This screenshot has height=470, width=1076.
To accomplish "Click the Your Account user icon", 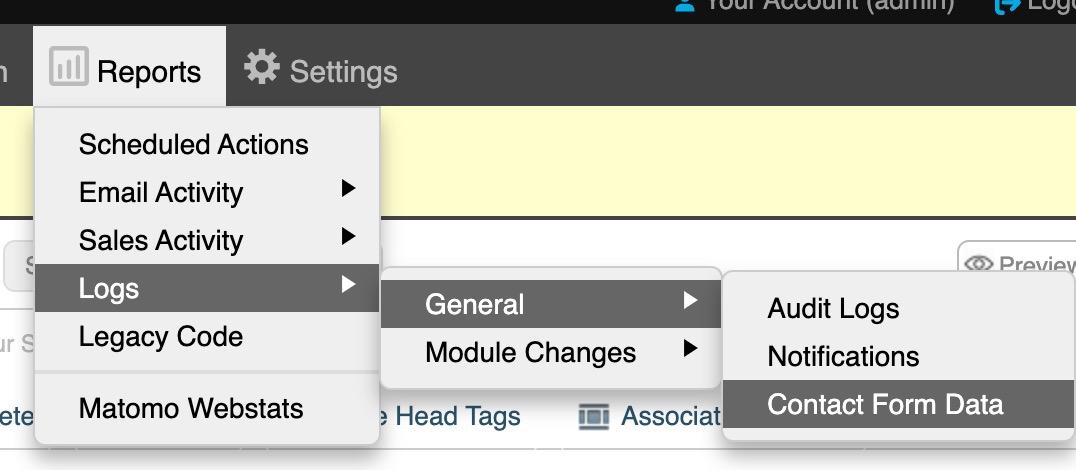I will [x=685, y=5].
